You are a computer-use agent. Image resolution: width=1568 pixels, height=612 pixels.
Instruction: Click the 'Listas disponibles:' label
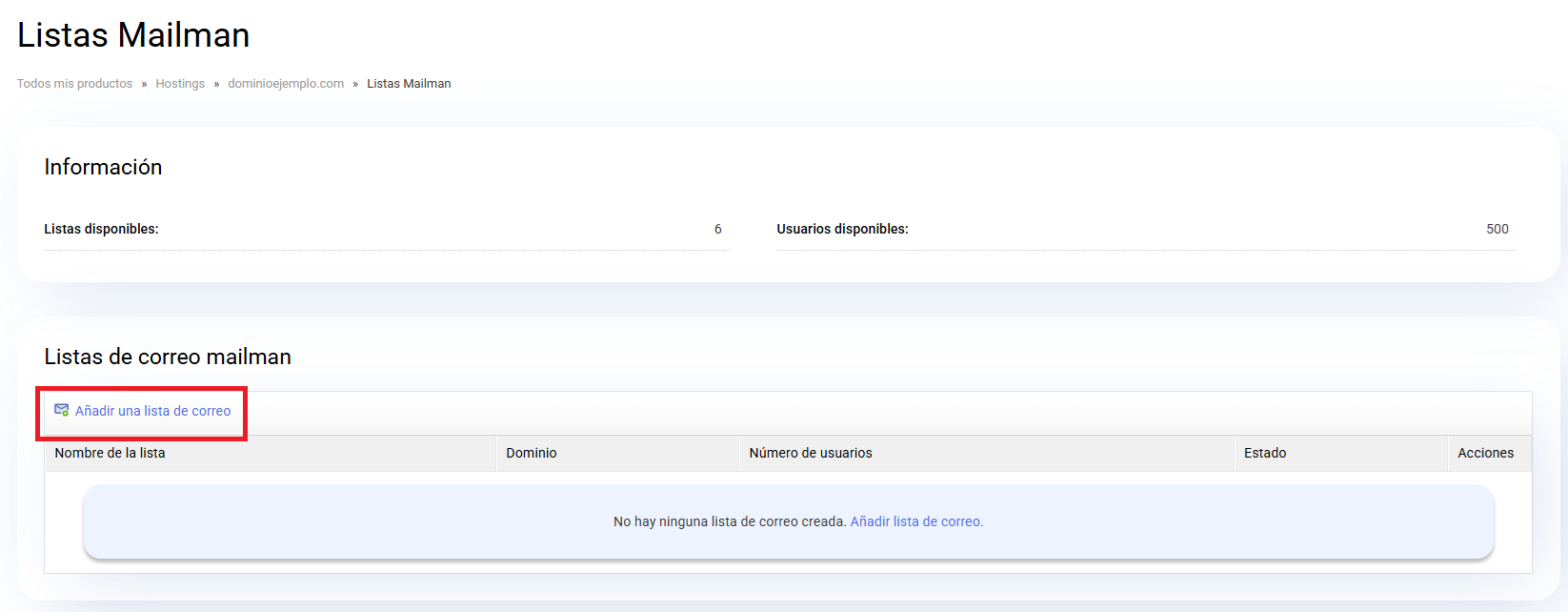101,229
